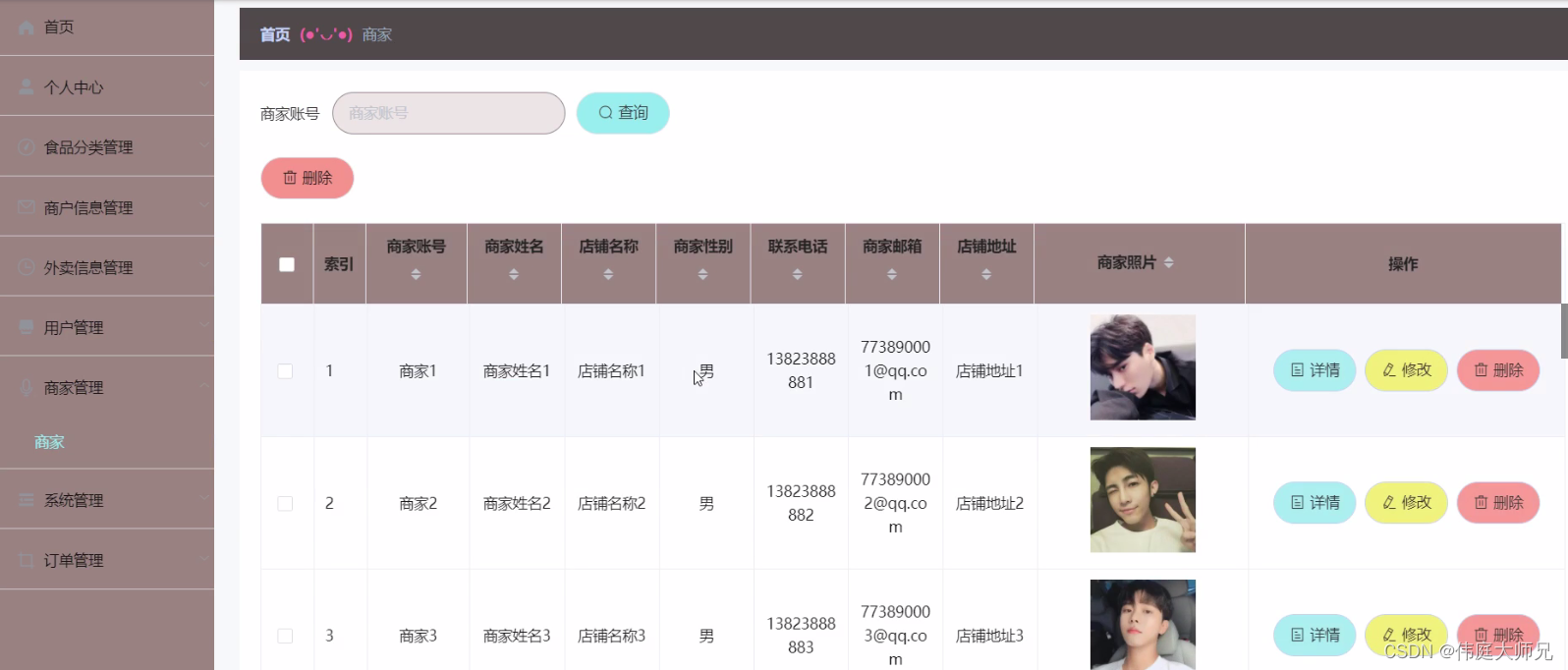This screenshot has width=1568, height=670.
Task: Sort by the 店铺地址 column
Action: [x=986, y=274]
